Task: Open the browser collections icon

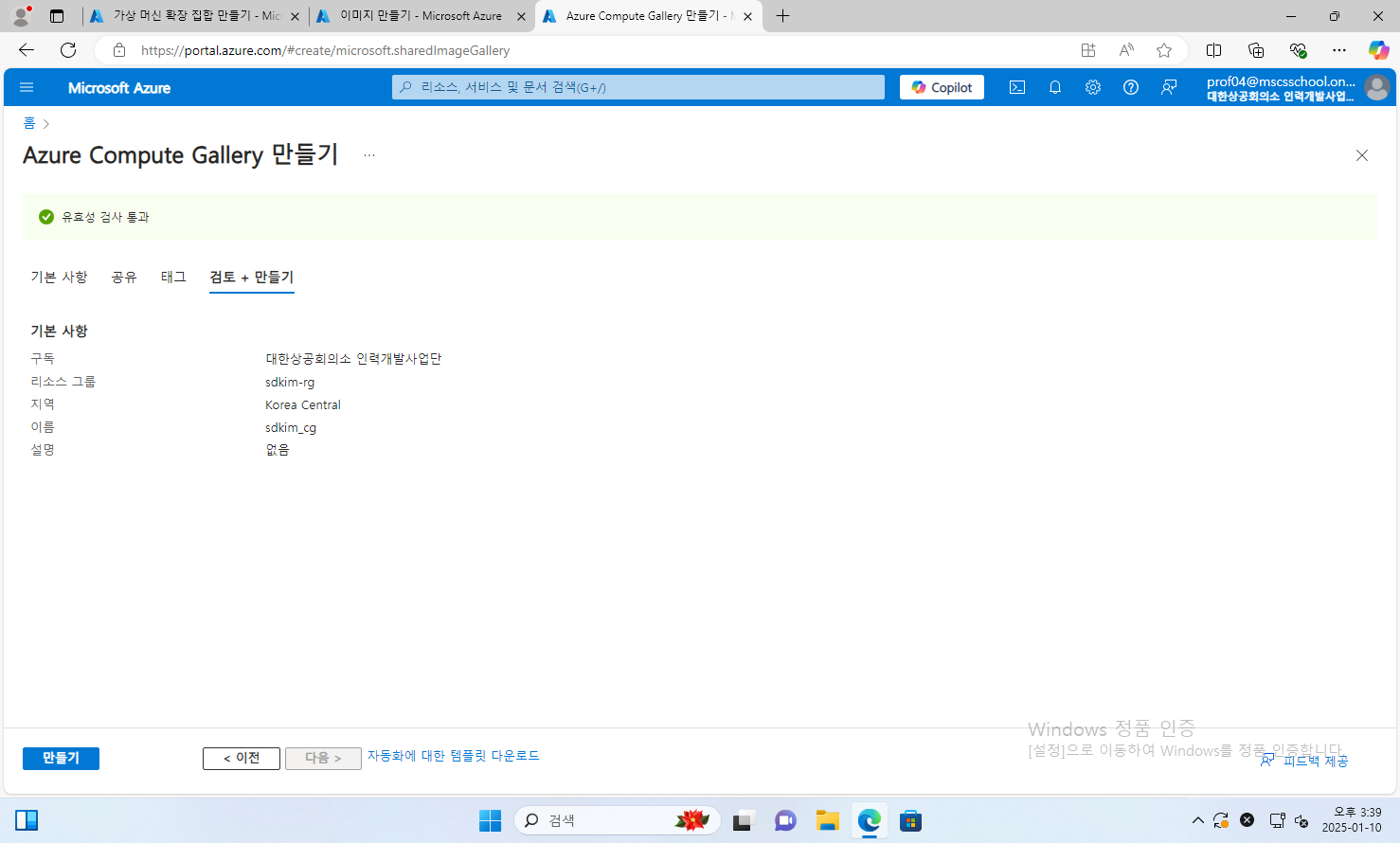Action: 1256,50
